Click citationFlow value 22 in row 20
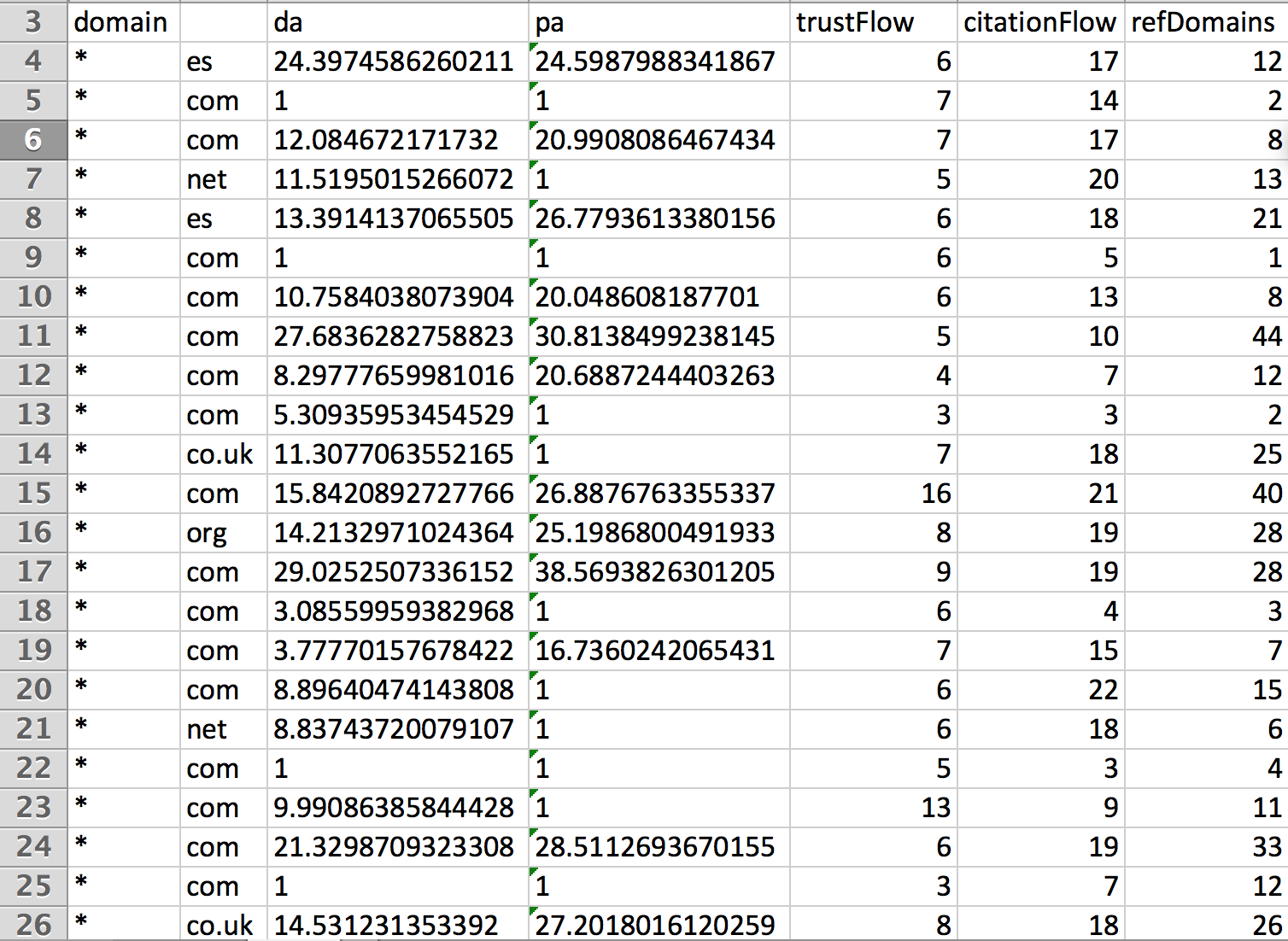Viewport: 1288px width, 941px height. pos(1039,690)
